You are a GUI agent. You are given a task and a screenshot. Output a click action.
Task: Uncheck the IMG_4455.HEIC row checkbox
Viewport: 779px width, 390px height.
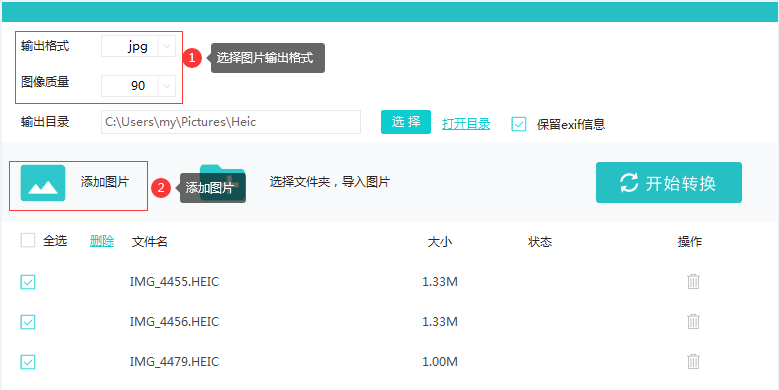pyautogui.click(x=28, y=282)
